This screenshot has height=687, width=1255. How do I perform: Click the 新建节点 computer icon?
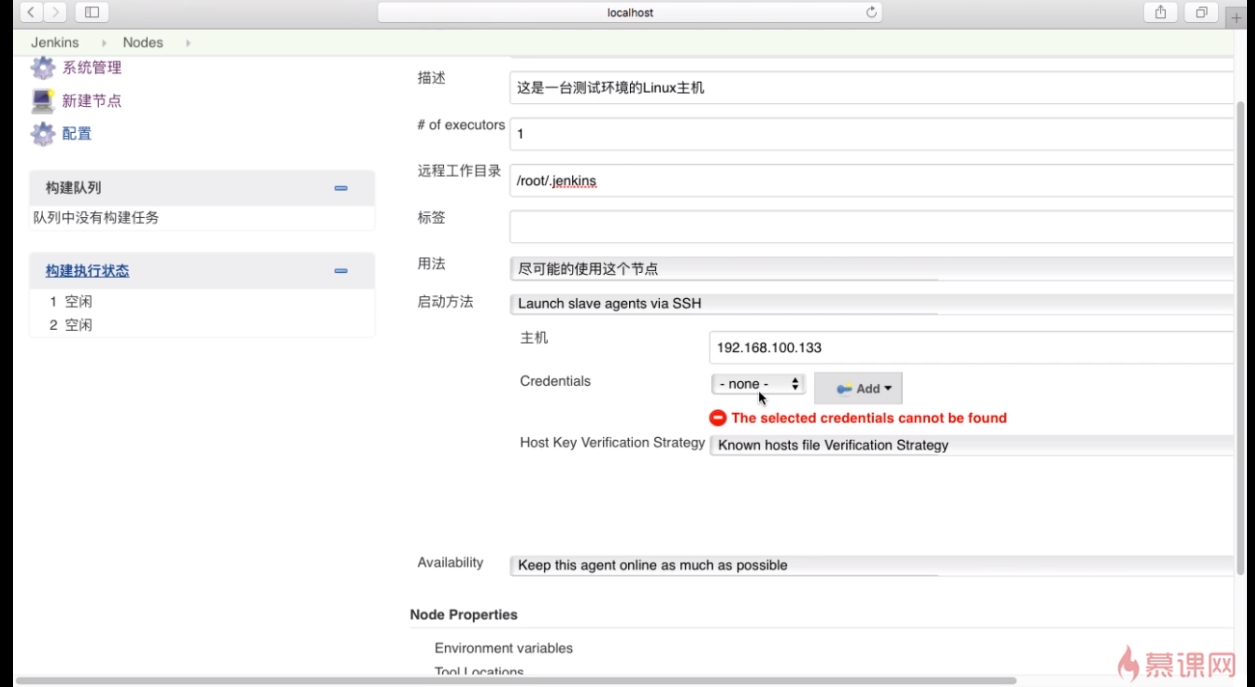42,100
